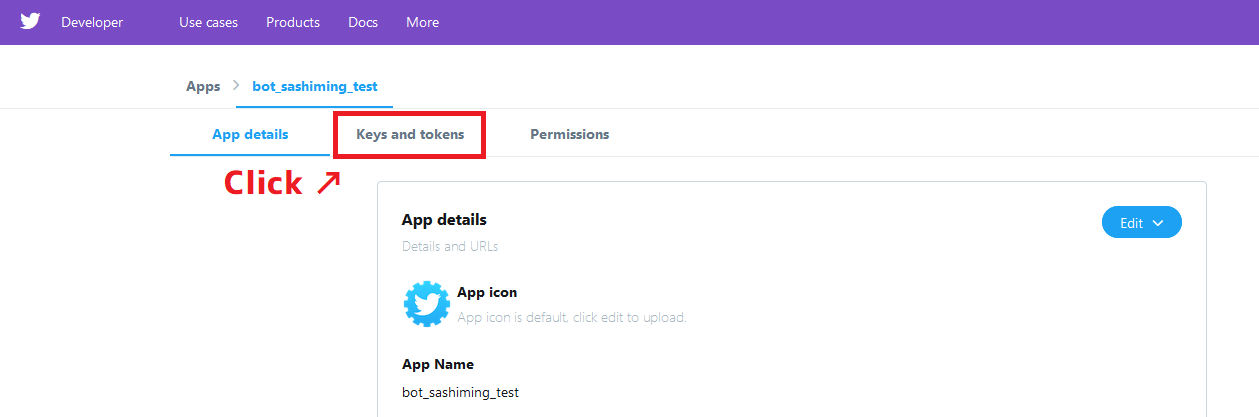
Task: Click the red annotation arrow
Action: point(328,182)
